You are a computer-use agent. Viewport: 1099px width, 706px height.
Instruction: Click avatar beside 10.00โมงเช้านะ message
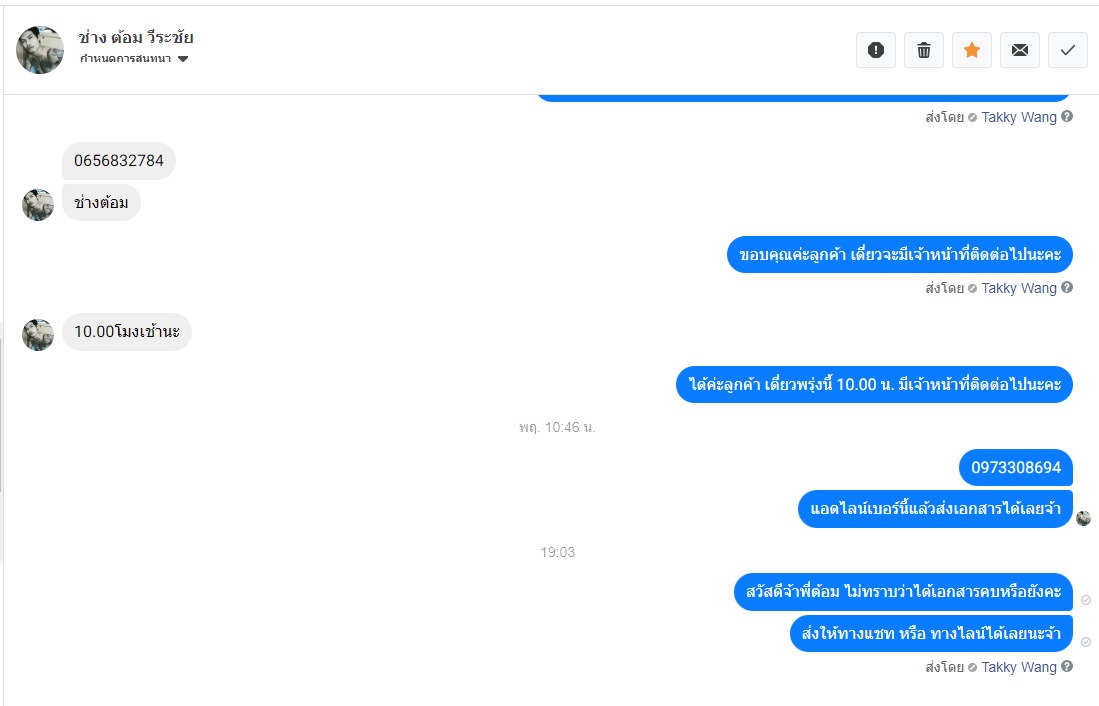pos(38,334)
